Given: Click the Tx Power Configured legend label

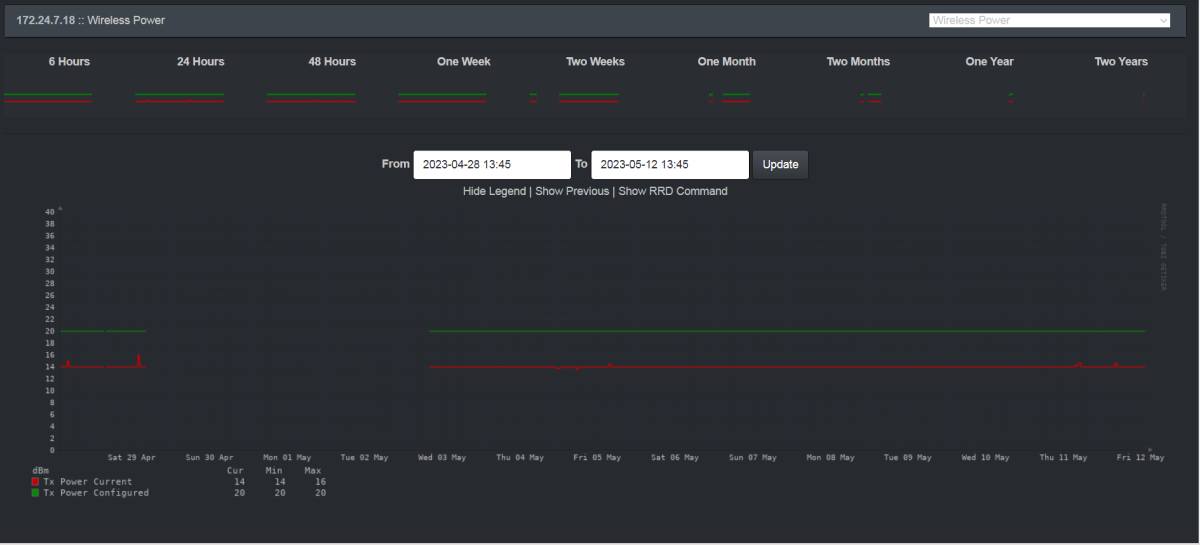Looking at the screenshot, I should coord(96,493).
